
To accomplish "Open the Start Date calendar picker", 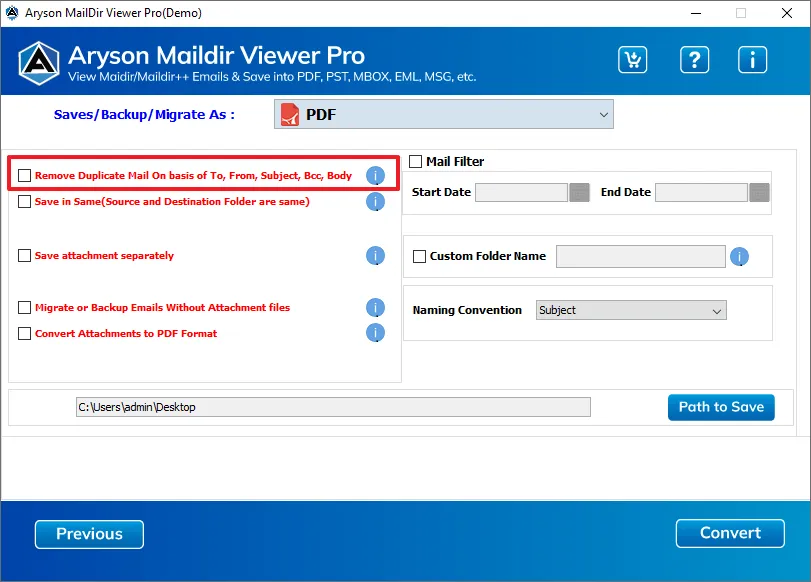I will (579, 192).
